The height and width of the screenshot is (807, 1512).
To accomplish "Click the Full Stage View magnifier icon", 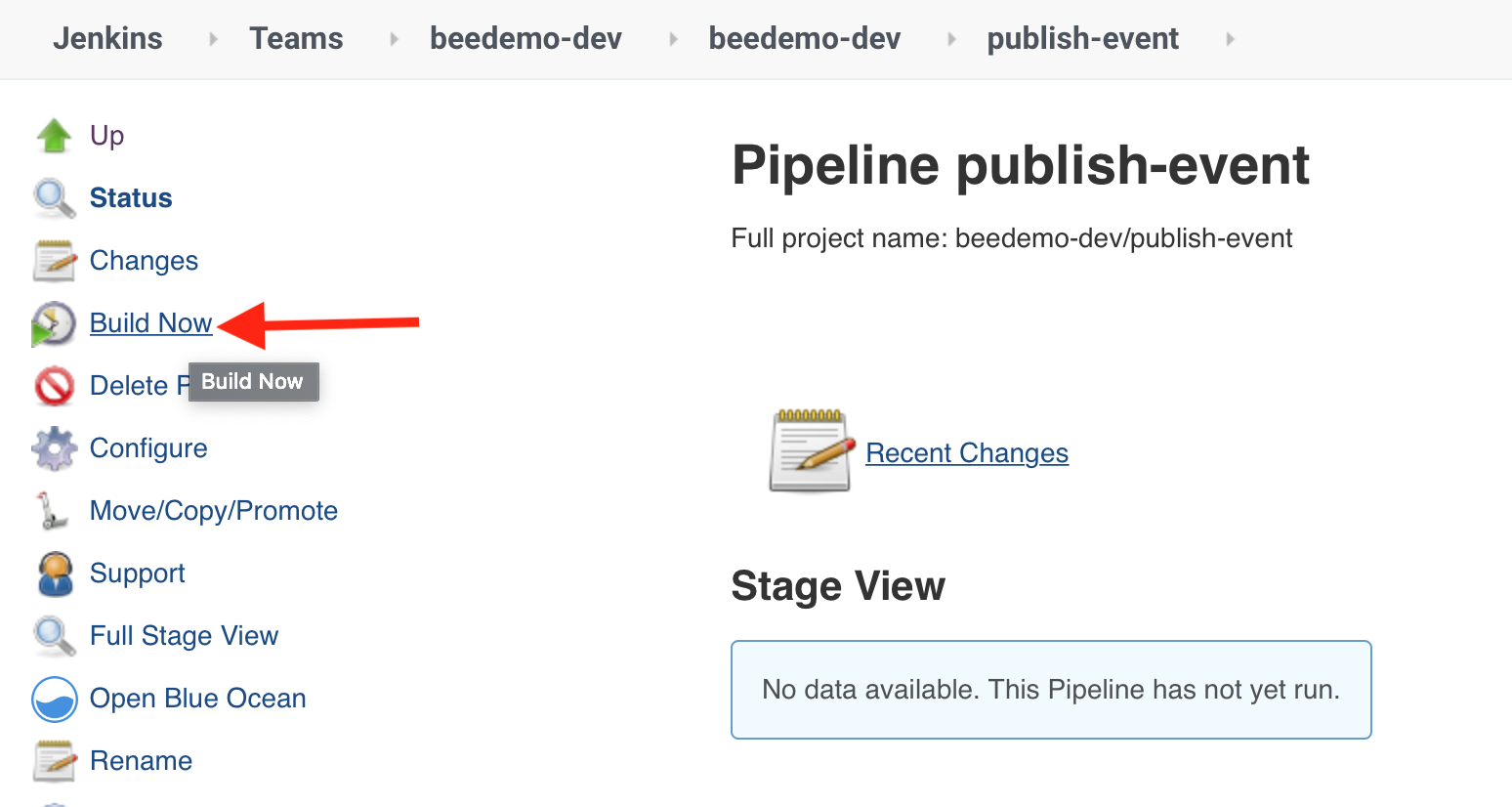I will click(54, 636).
